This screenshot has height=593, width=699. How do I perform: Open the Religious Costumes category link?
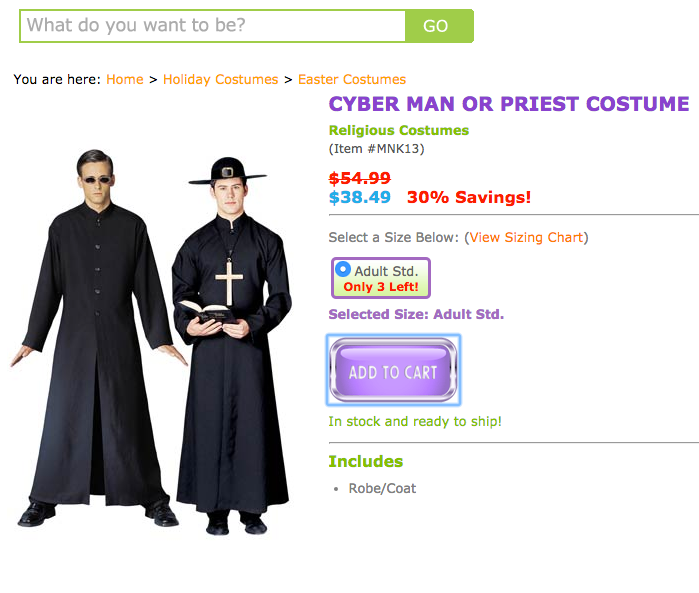click(399, 130)
